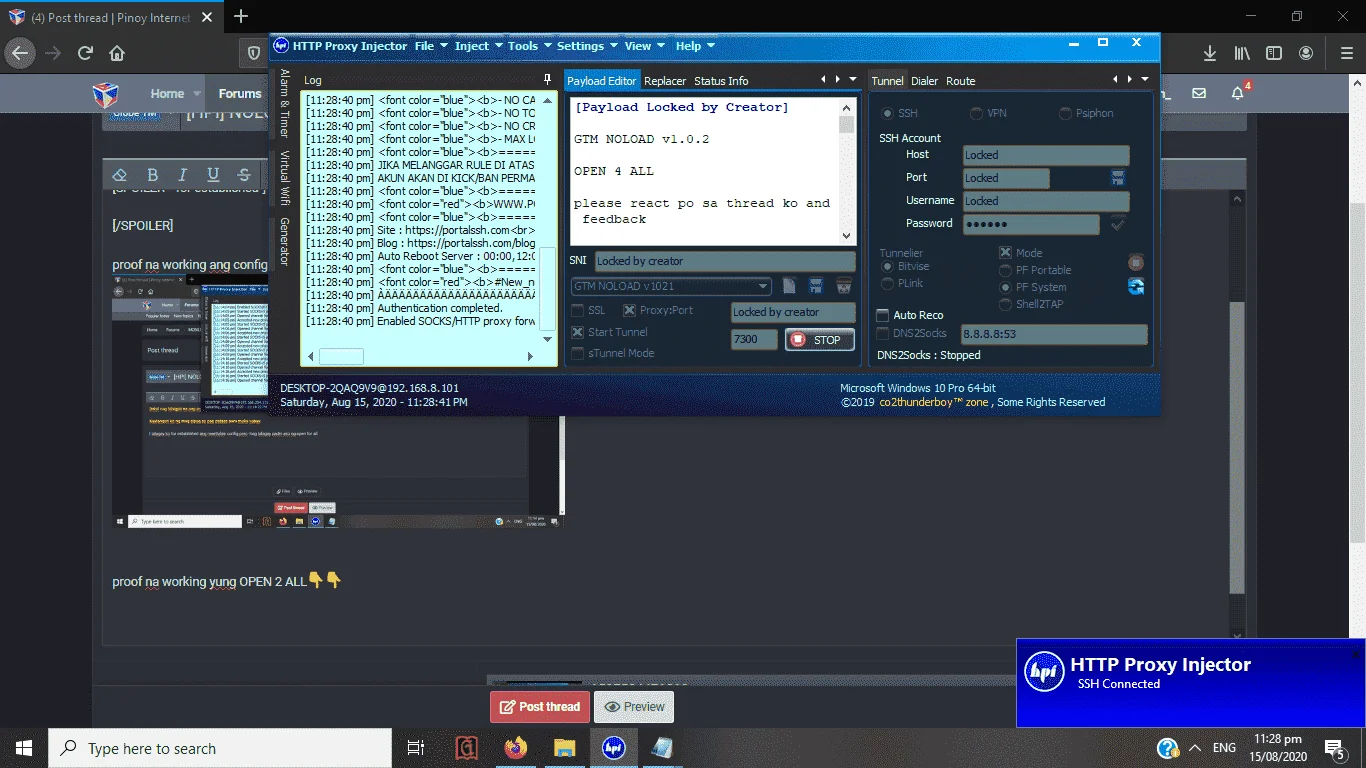The height and width of the screenshot is (768, 1366).
Task: Click the HTTP Proxy Injector title bar logo
Action: (x=281, y=46)
